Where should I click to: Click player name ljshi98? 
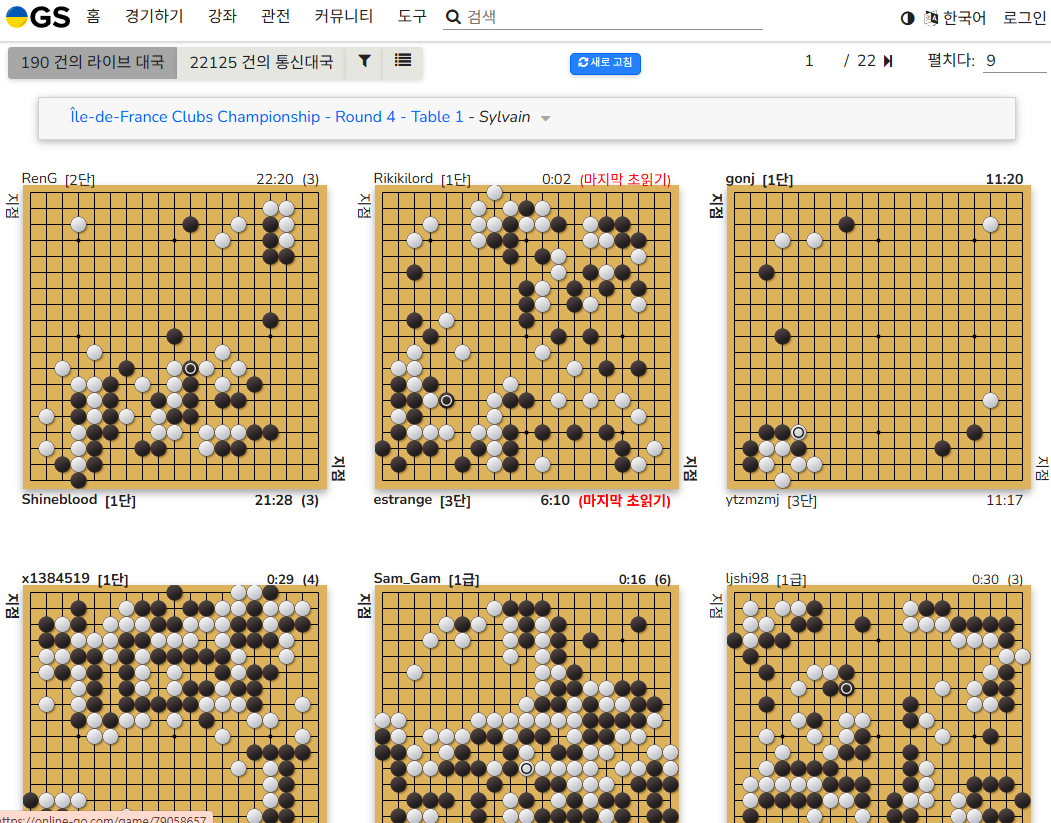tap(747, 578)
